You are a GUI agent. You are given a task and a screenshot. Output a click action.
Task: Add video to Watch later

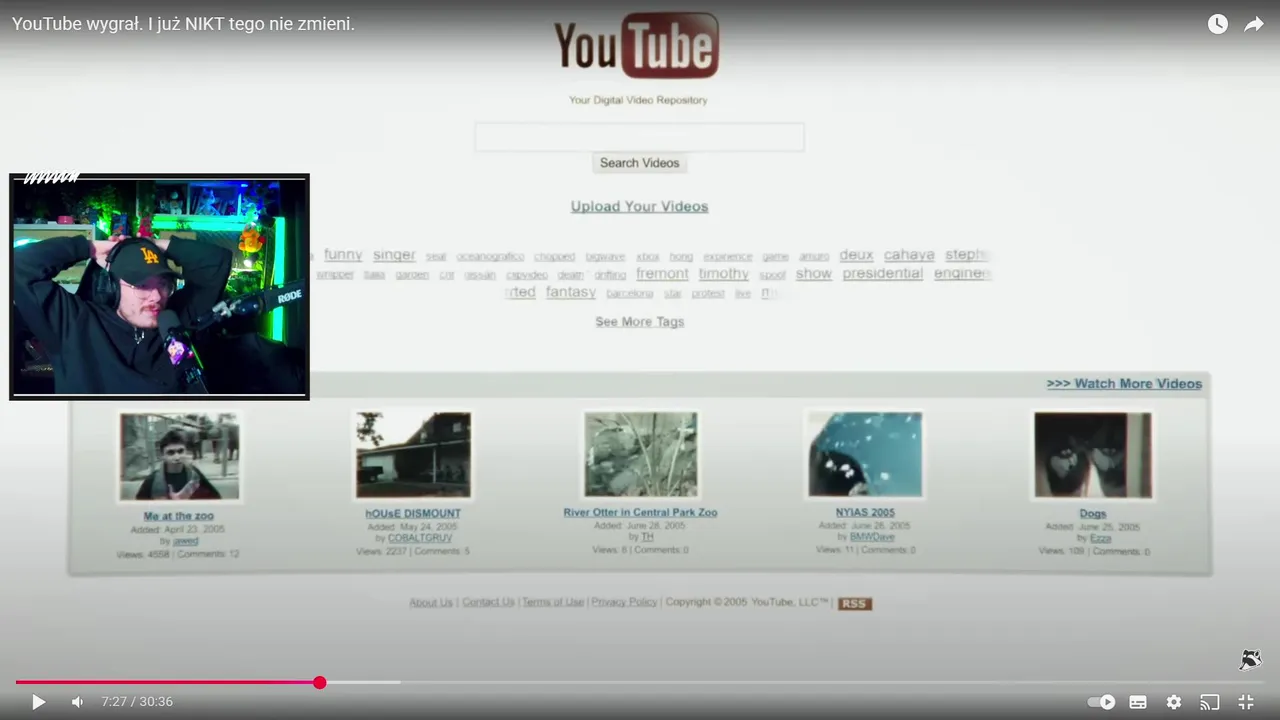click(1217, 24)
